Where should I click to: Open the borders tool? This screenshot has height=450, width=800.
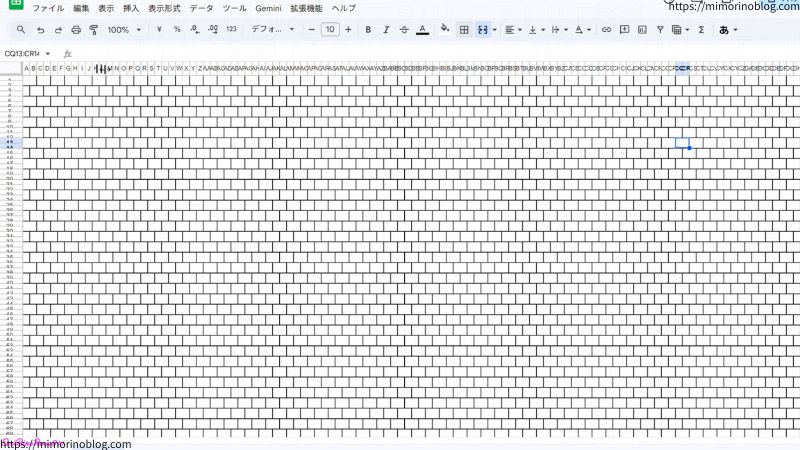pos(464,30)
